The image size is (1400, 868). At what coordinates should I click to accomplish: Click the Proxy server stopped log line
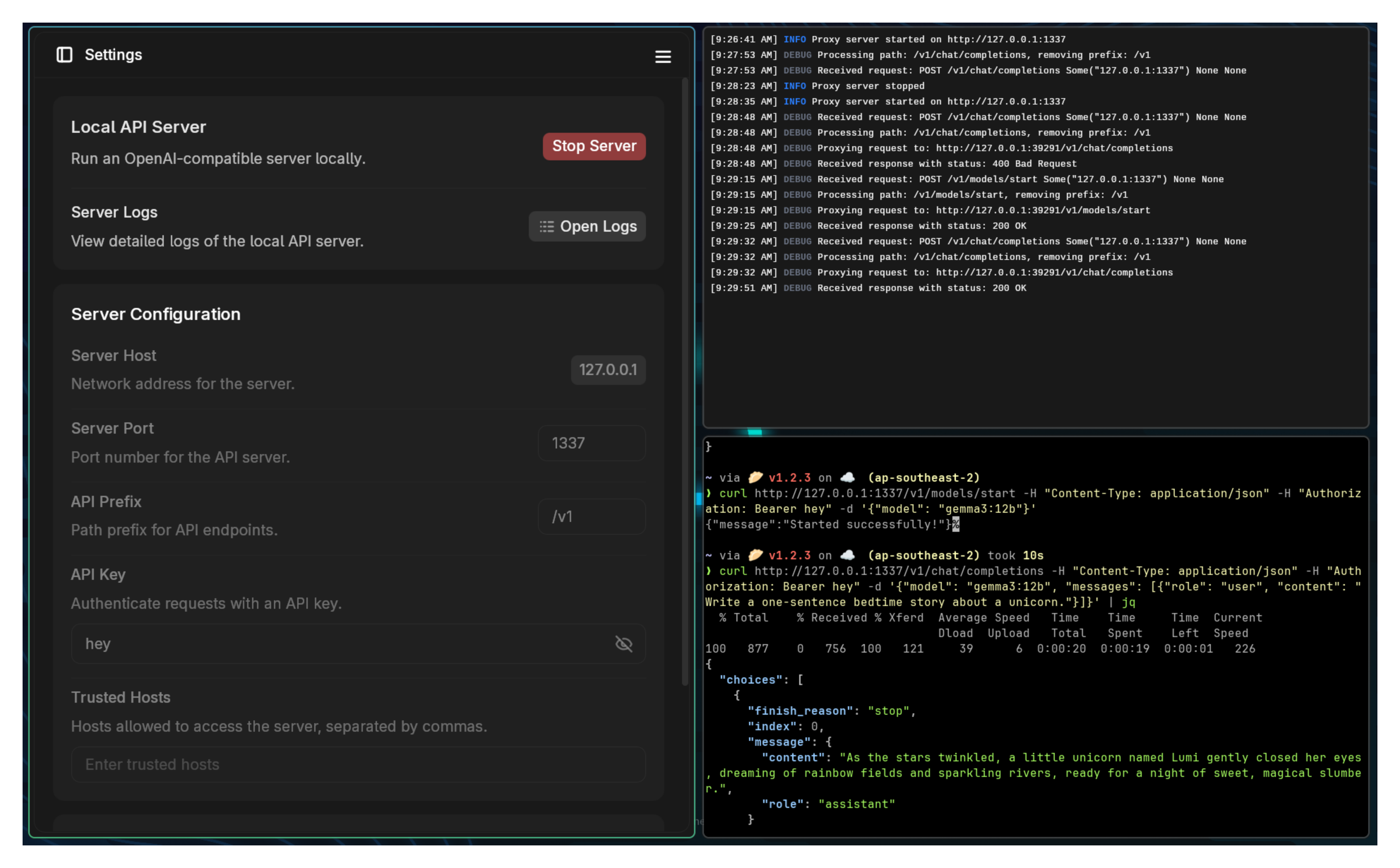point(868,86)
